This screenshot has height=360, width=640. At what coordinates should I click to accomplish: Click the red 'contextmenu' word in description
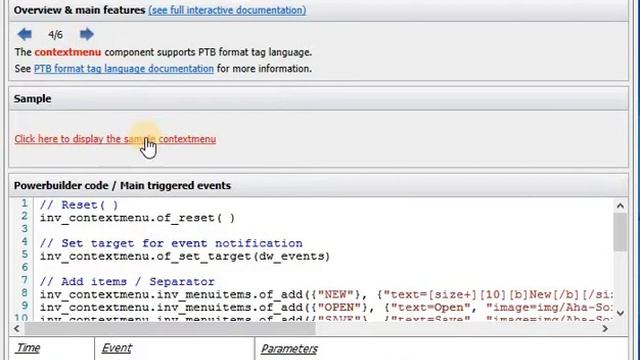click(68, 52)
